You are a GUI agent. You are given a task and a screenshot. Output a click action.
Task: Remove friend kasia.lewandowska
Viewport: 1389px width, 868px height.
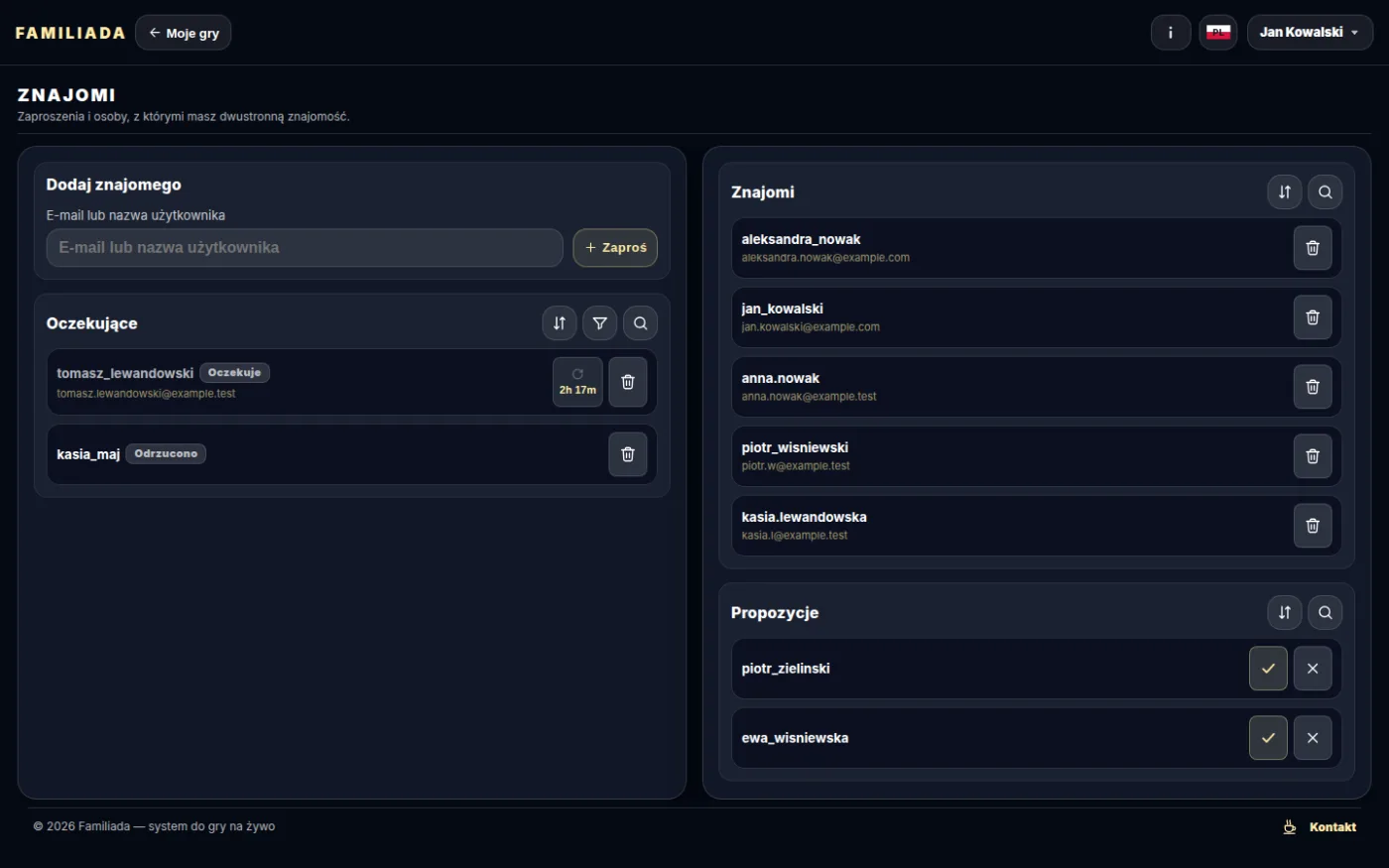1313,526
